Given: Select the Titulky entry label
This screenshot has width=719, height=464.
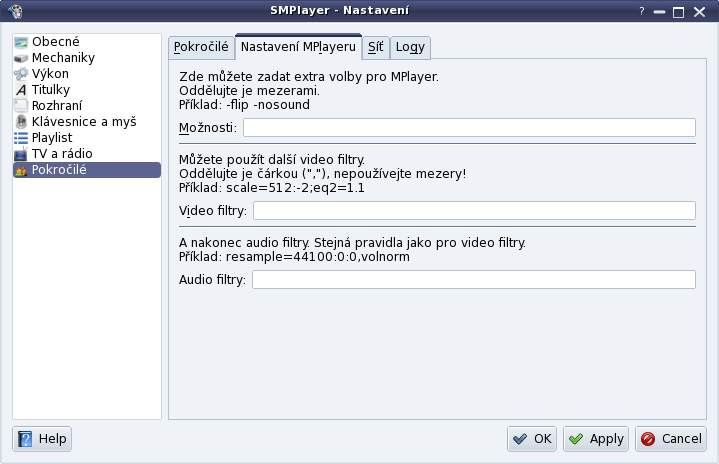Looking at the screenshot, I should click(x=50, y=90).
